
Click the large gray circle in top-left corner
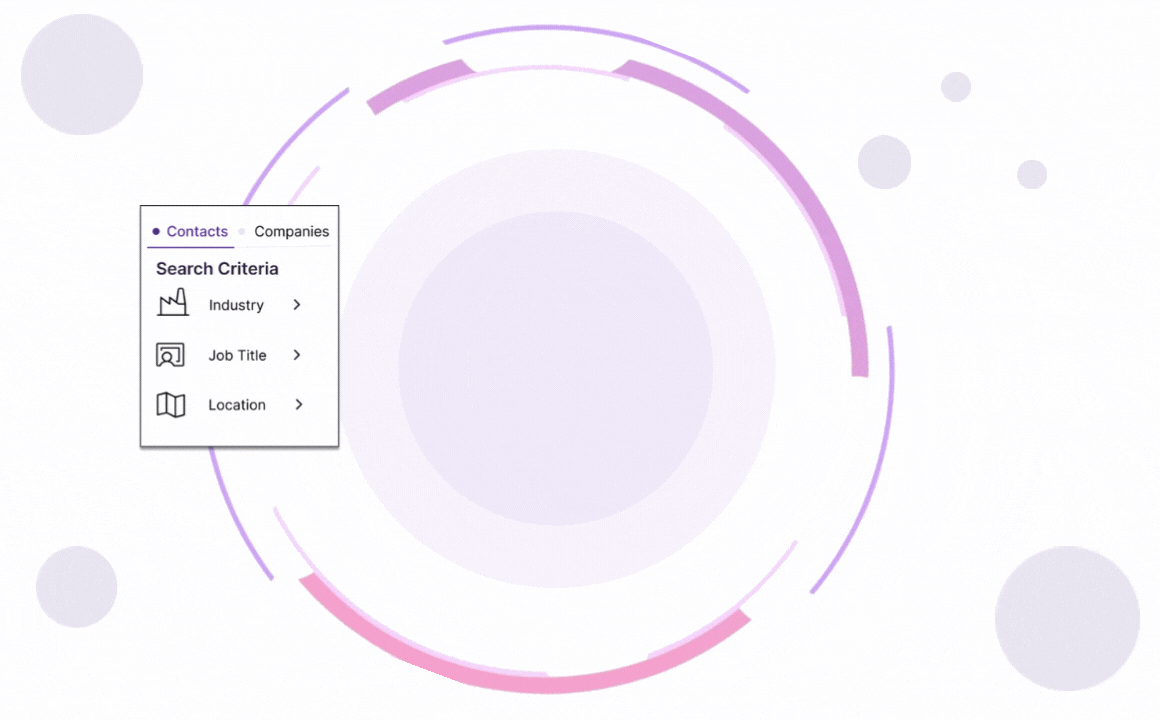[82, 75]
